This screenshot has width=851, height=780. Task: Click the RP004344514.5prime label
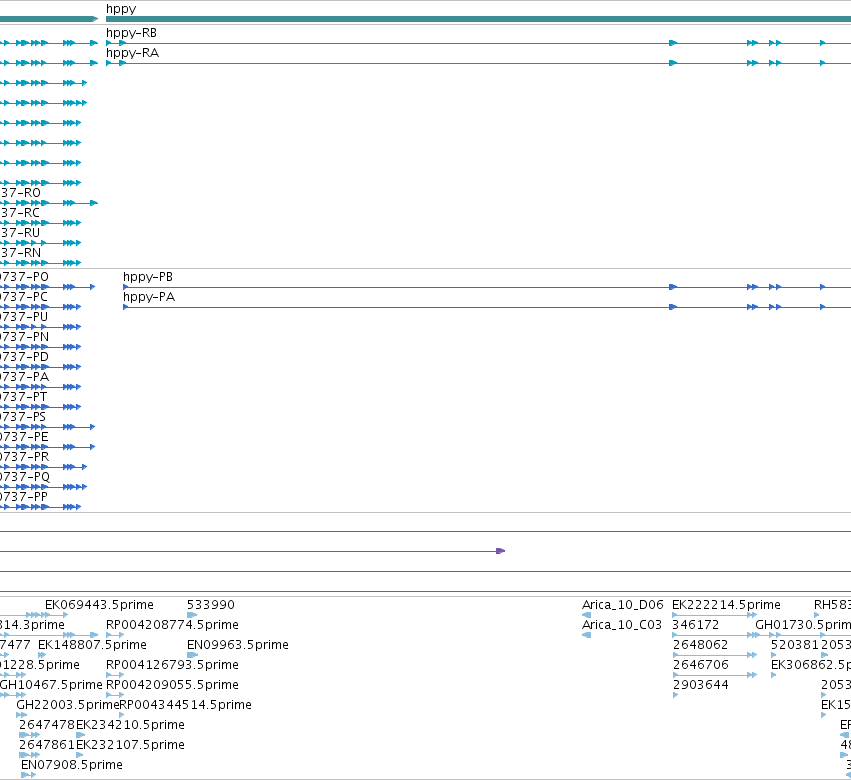pos(185,705)
